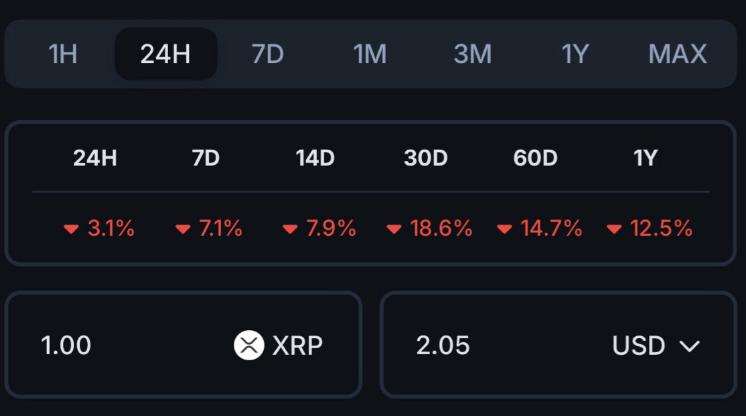The height and width of the screenshot is (416, 746).
Task: Click the 30D column header
Action: pos(425,158)
